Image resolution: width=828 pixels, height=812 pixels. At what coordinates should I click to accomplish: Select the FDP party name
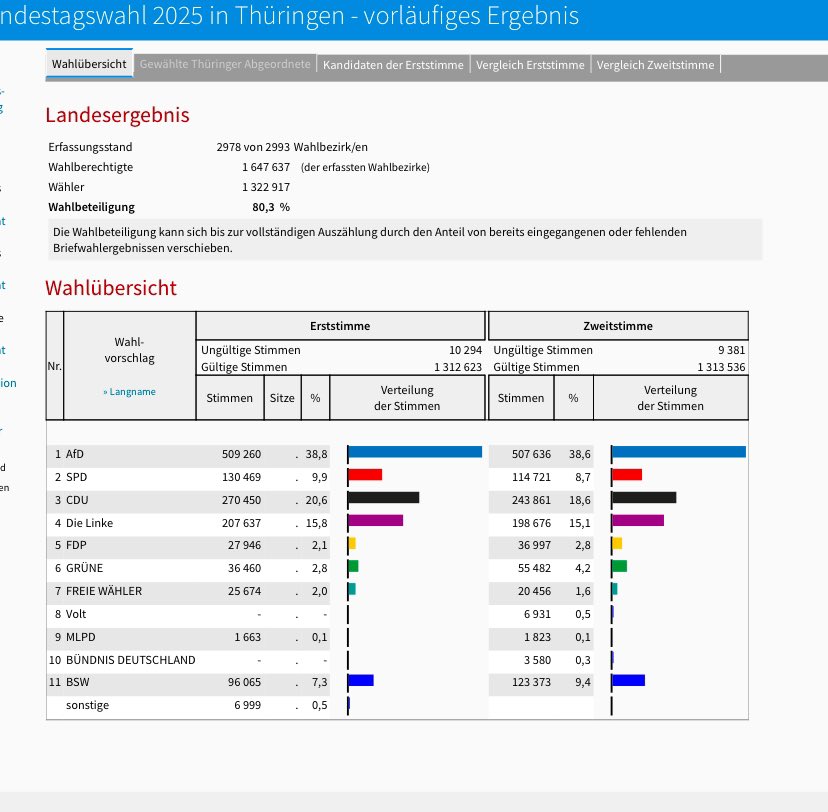pos(76,545)
